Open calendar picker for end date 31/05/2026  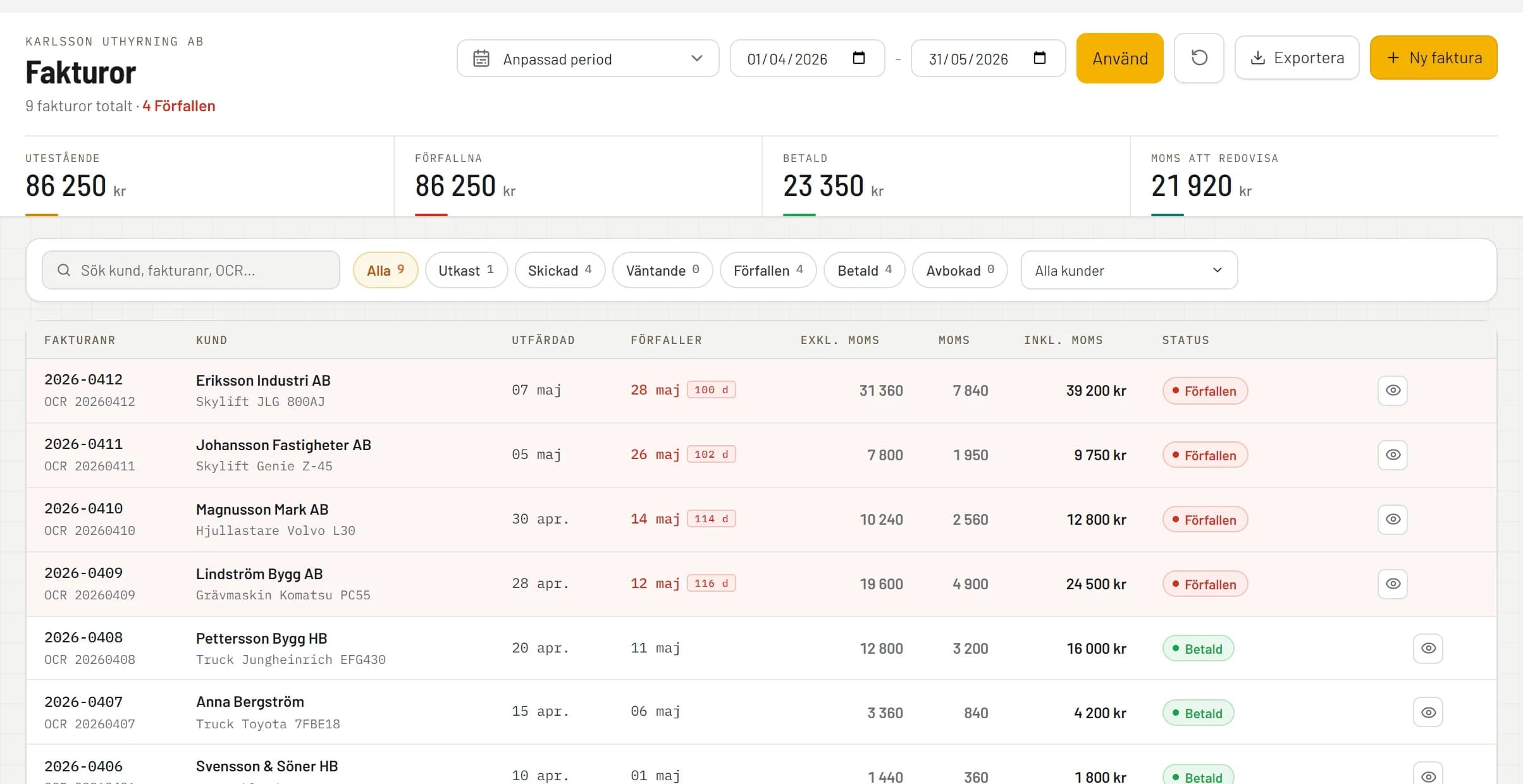coord(1039,58)
